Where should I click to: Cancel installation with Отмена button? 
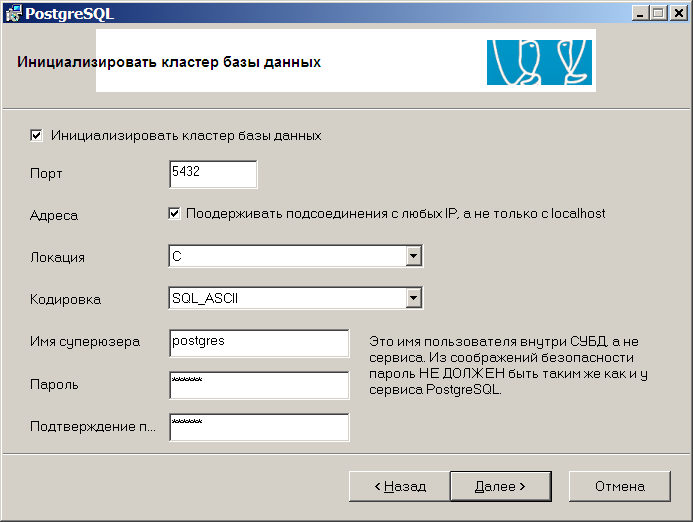(x=620, y=486)
